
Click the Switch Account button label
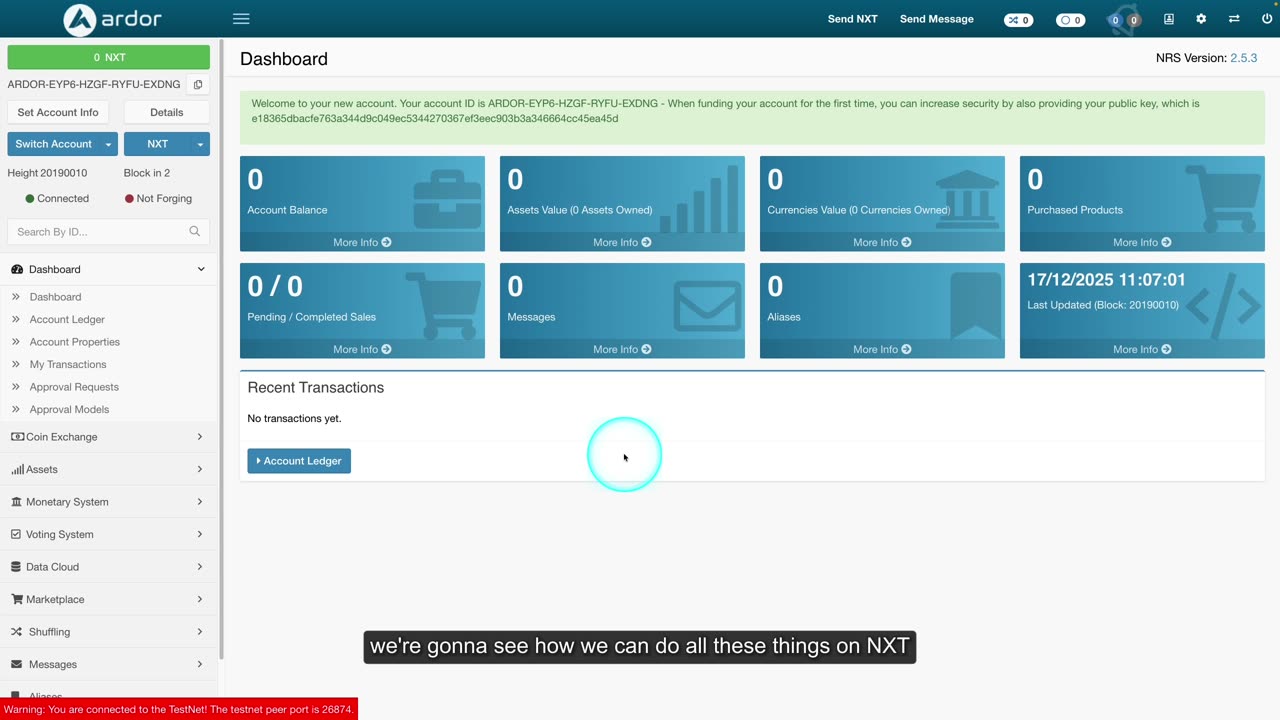[53, 144]
